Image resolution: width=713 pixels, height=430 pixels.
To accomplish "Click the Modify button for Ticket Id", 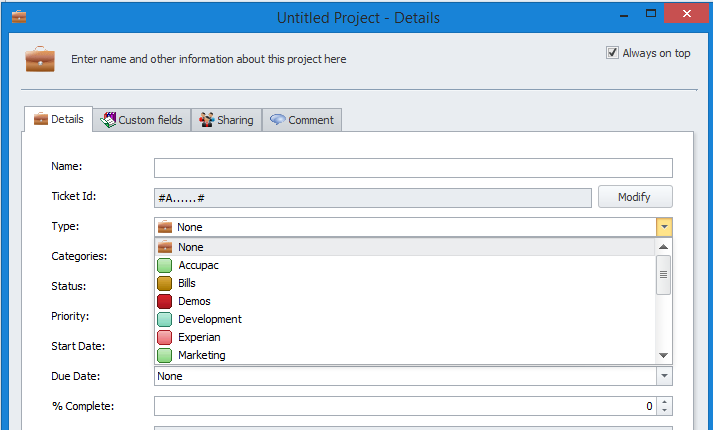I will pyautogui.click(x=634, y=197).
